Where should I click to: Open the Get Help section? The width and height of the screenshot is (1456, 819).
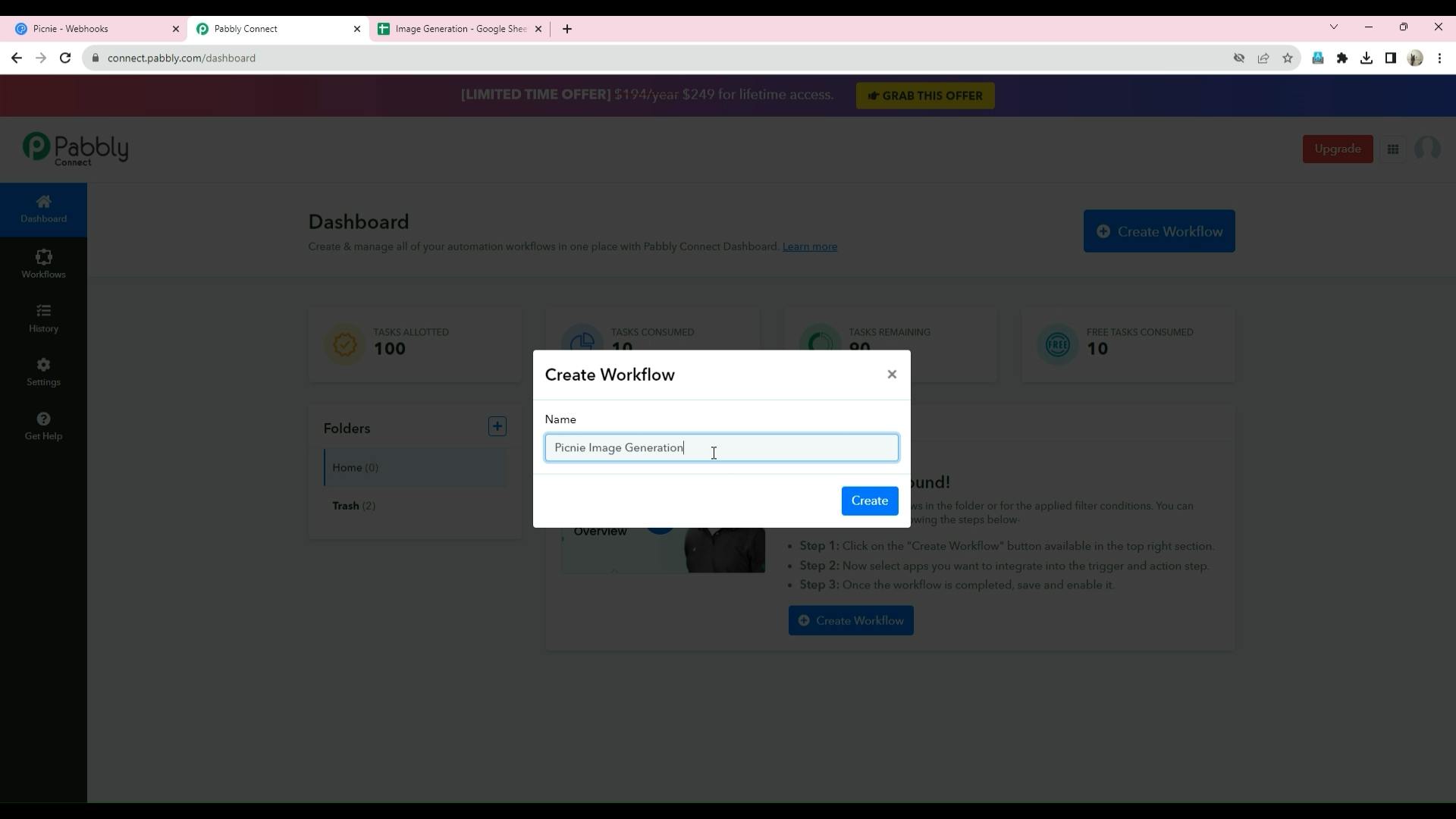coord(43,425)
